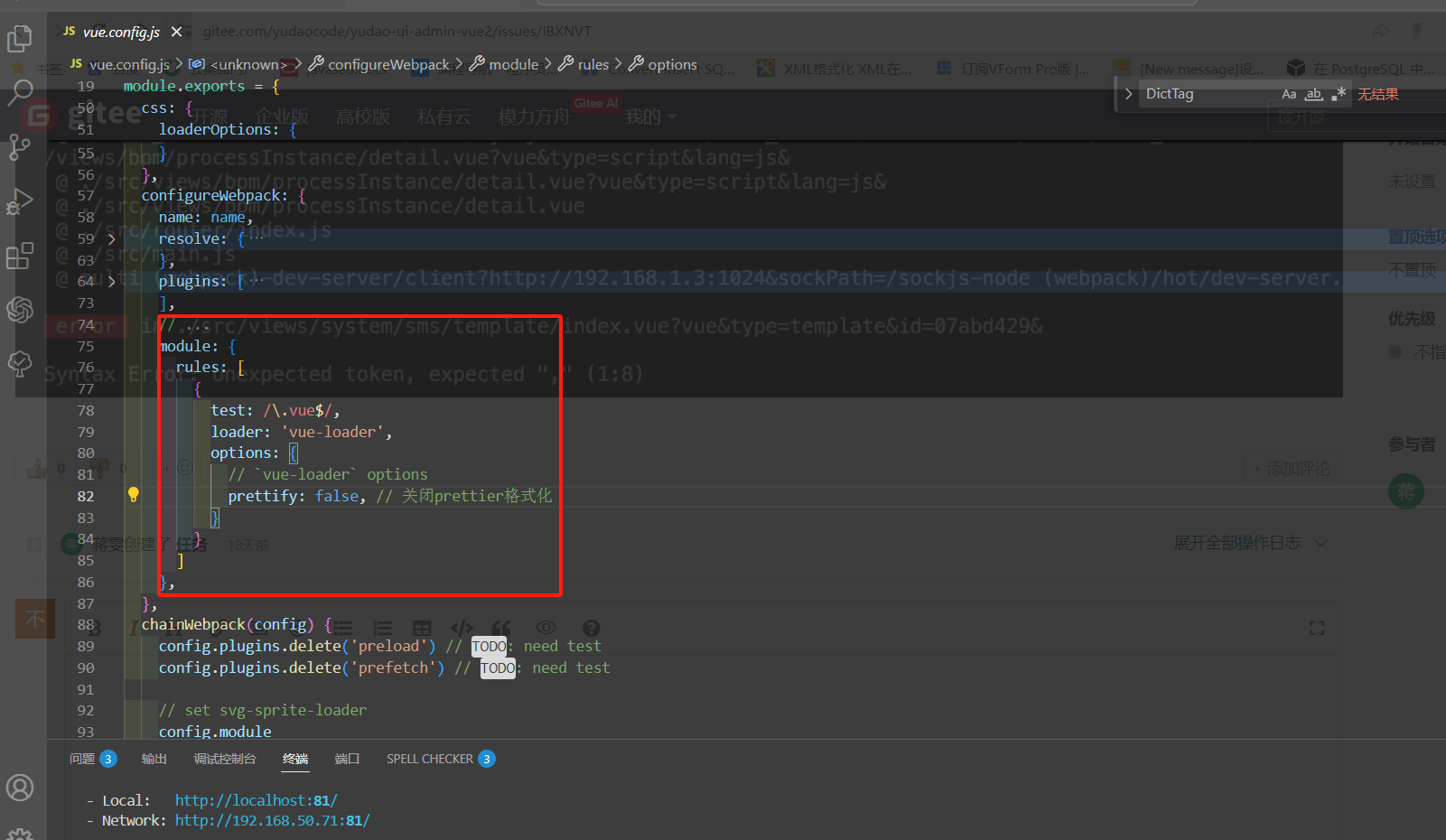Click the Gitee 搜开源 search box
The height and width of the screenshot is (840, 1446).
1355,117
